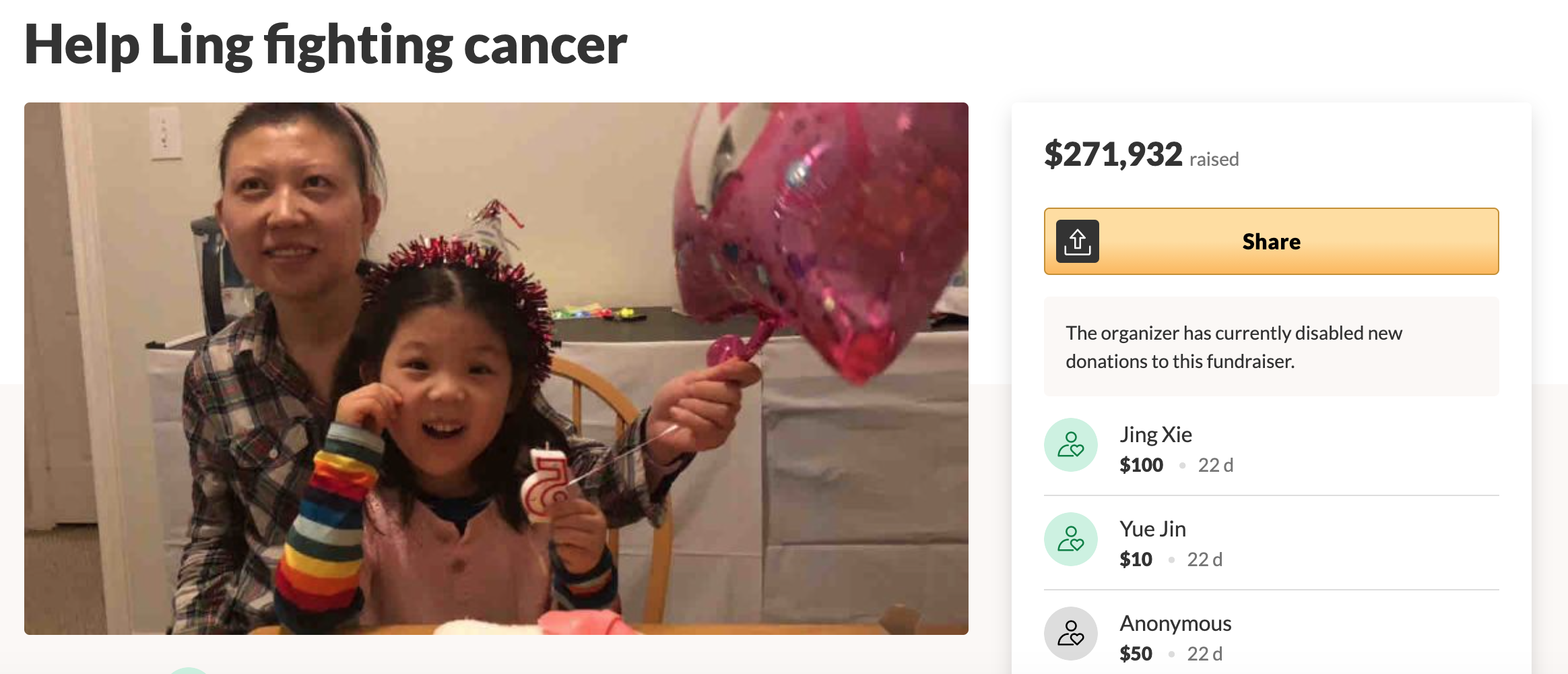
Task: Select the Anonymous donor name
Action: tap(1175, 623)
